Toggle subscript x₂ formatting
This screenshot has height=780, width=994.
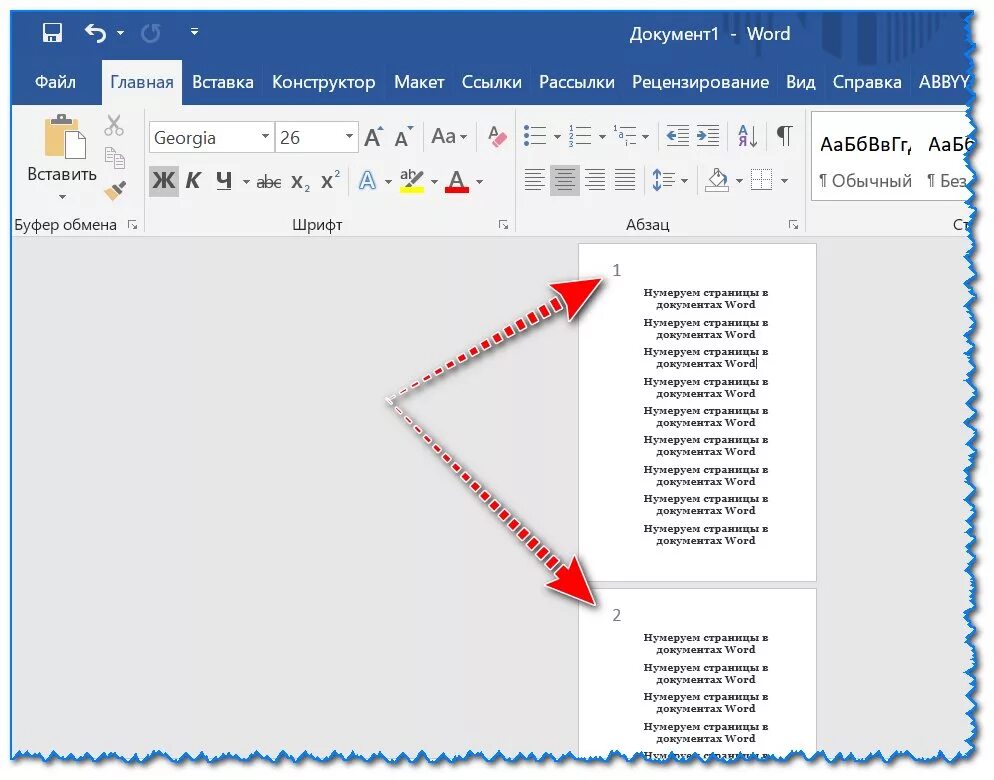pyautogui.click(x=300, y=182)
